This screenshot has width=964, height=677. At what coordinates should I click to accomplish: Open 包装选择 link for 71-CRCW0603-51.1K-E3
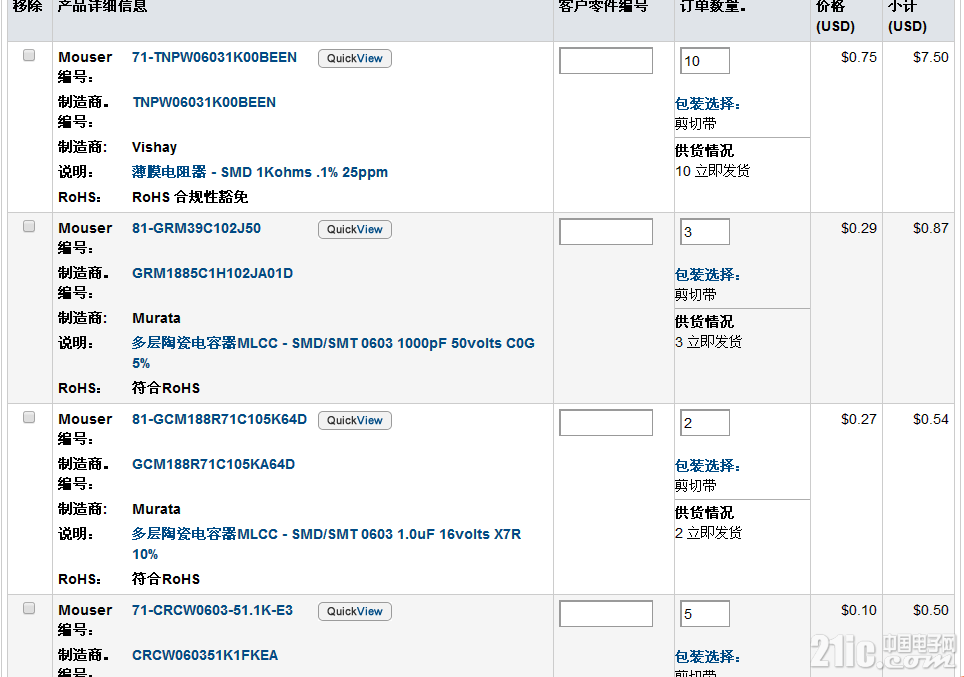pyautogui.click(x=708, y=657)
